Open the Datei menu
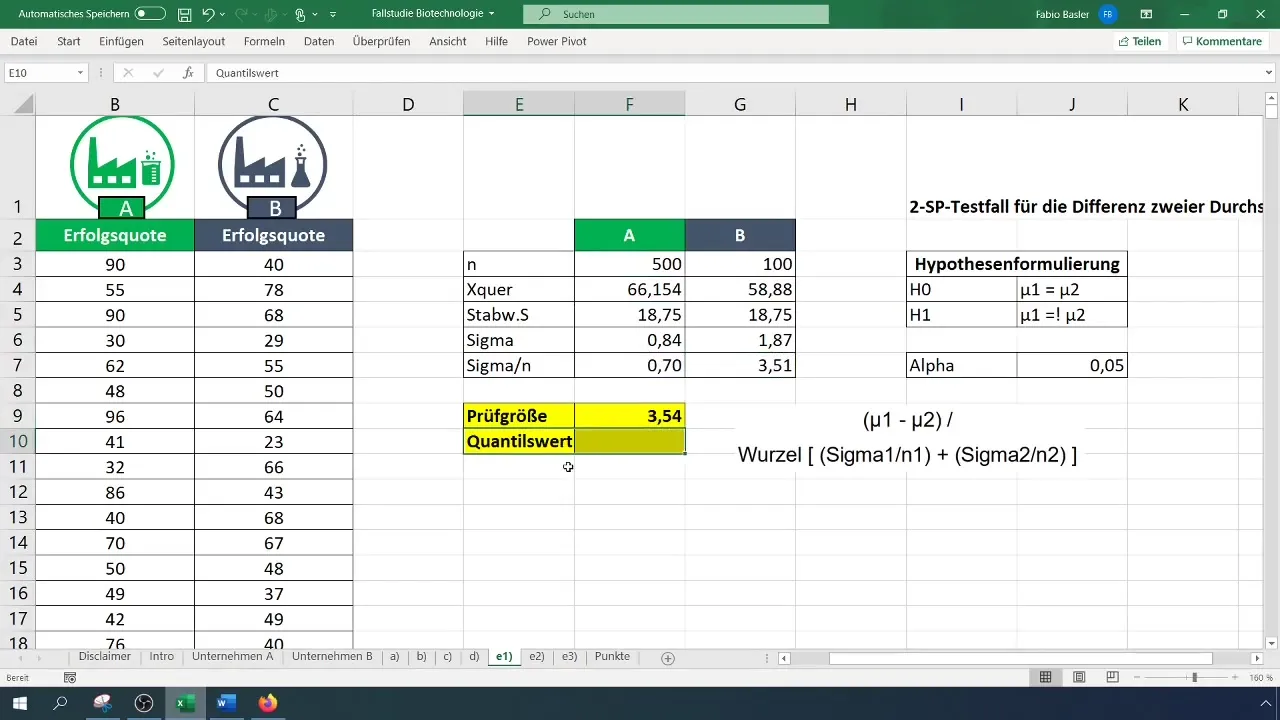The height and width of the screenshot is (720, 1280). click(24, 42)
